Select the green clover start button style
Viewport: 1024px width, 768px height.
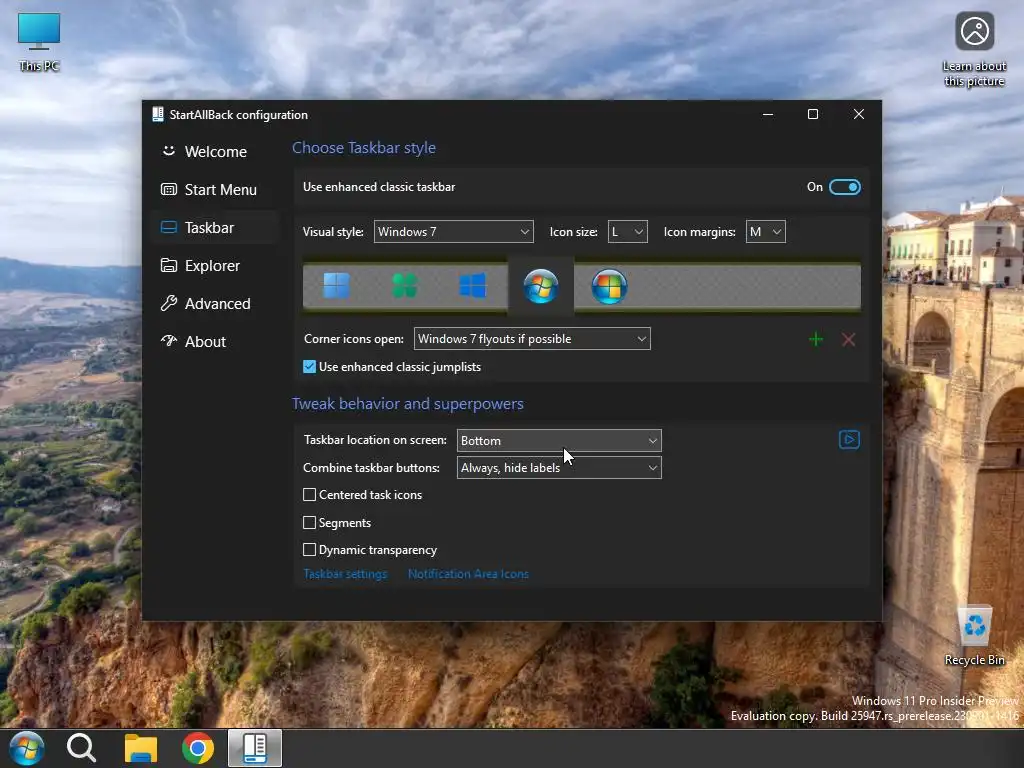[x=404, y=285]
